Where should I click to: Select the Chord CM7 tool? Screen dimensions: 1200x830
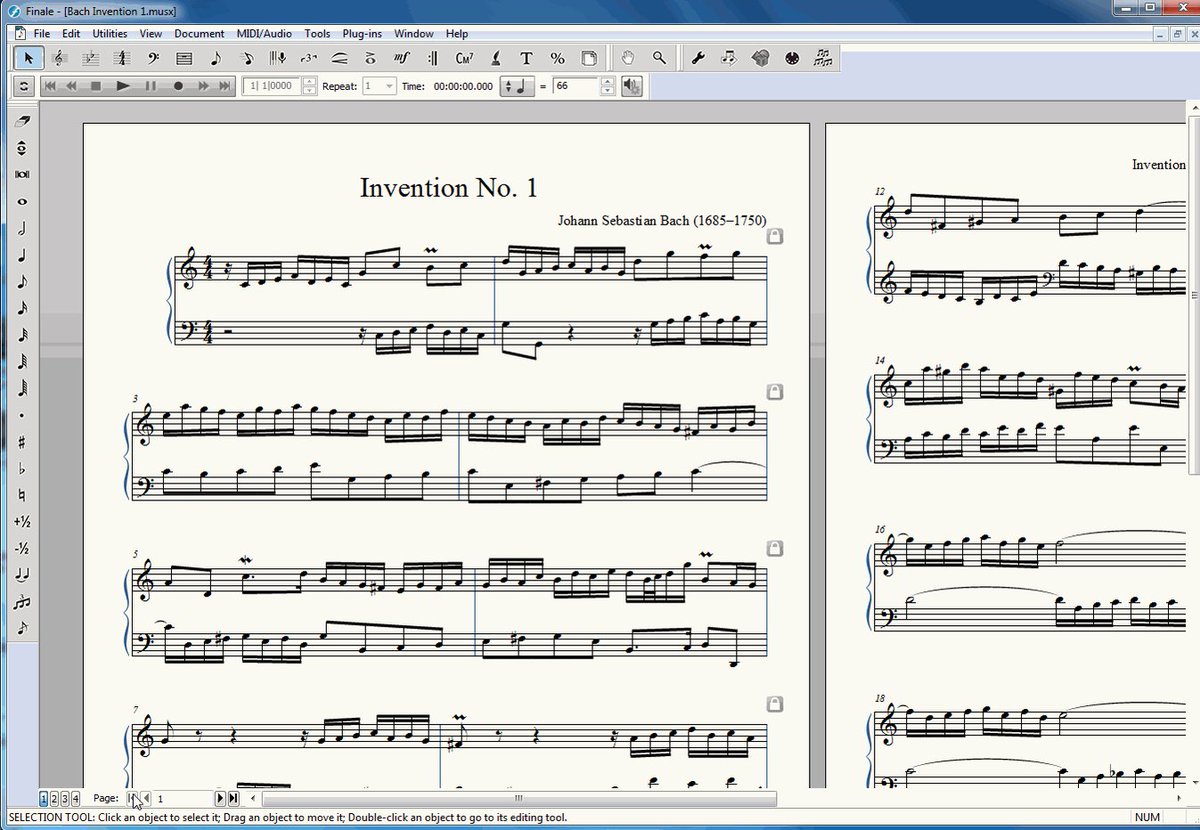(464, 58)
